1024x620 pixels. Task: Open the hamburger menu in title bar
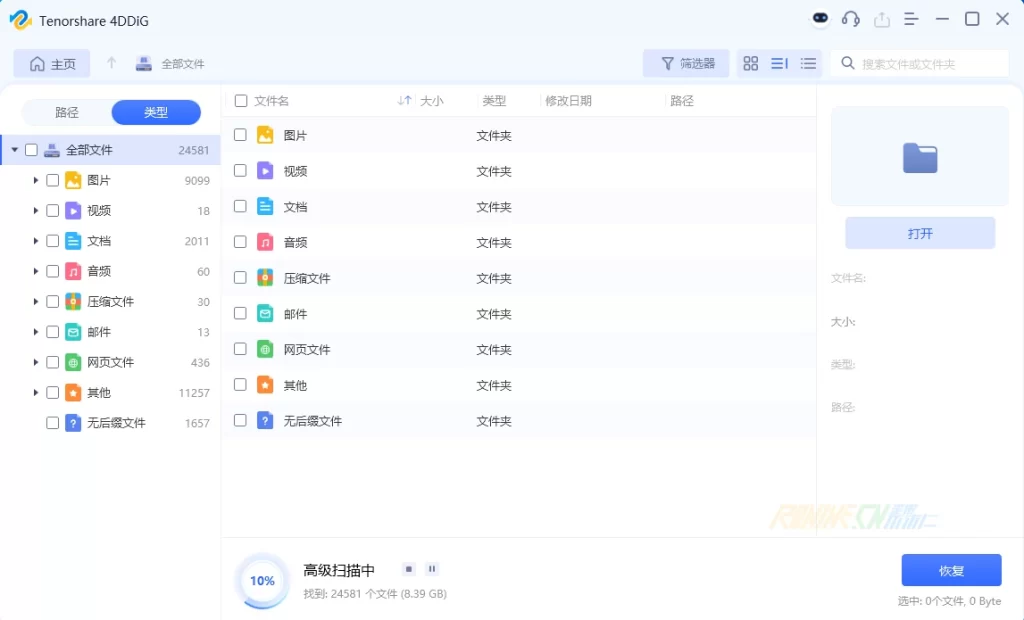(x=911, y=19)
